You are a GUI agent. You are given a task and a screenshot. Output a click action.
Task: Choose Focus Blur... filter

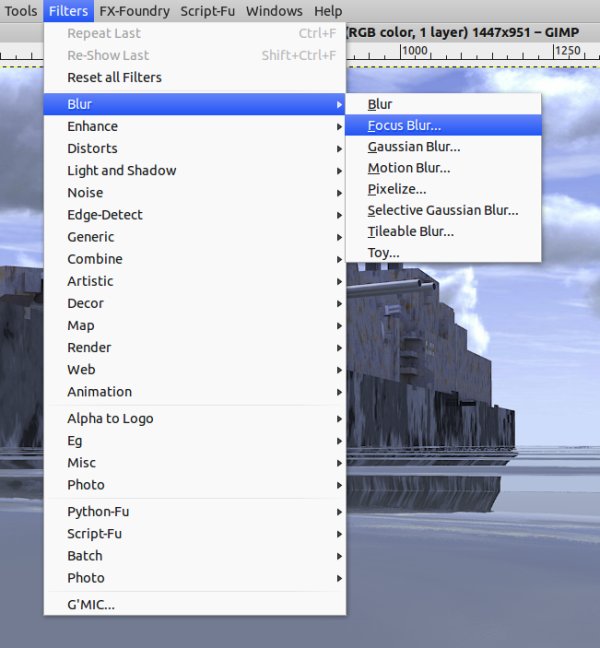click(443, 125)
